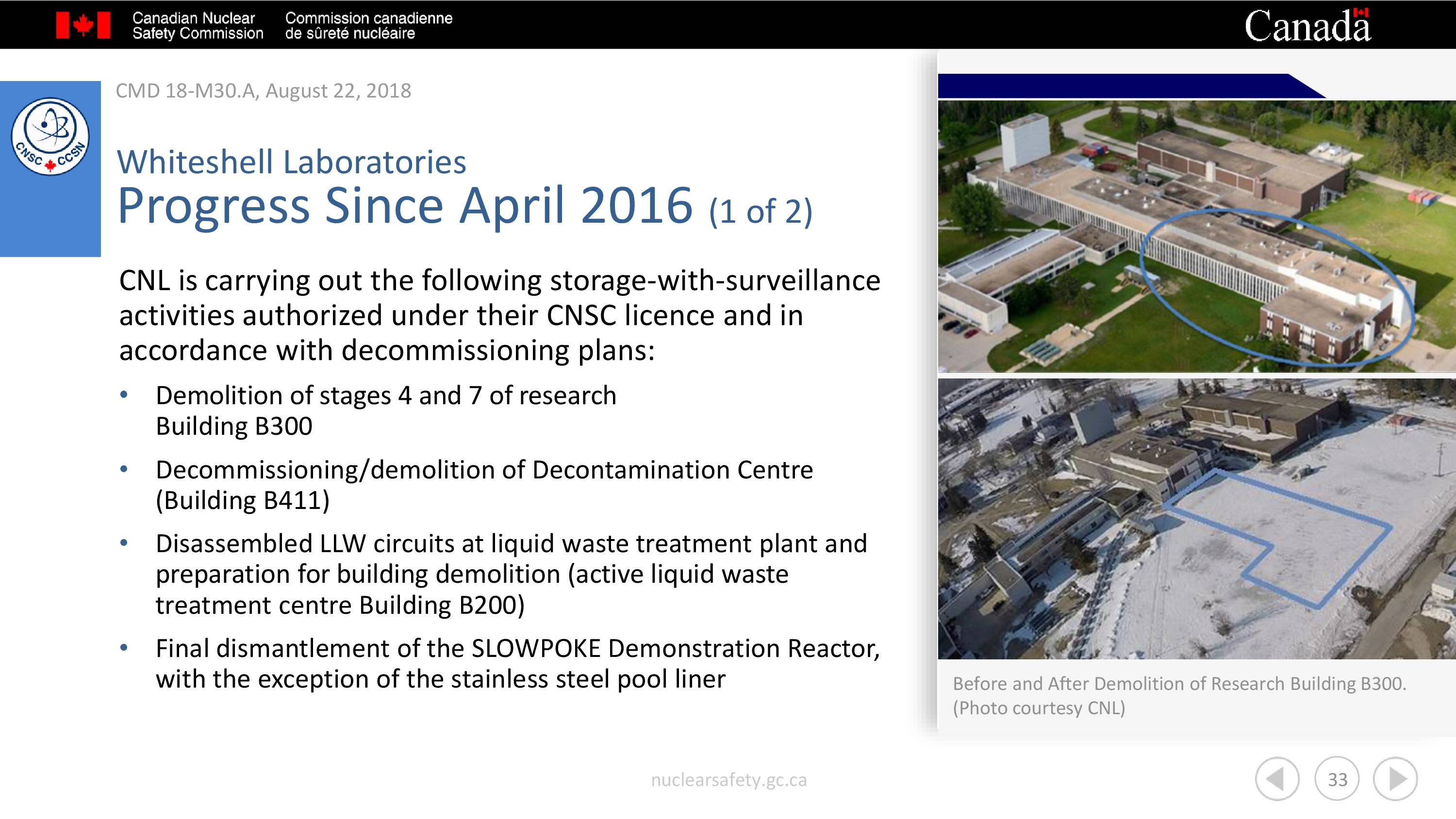Select the bullet about Building B300 demolition
Screen dimensions: 1456x819
386,410
